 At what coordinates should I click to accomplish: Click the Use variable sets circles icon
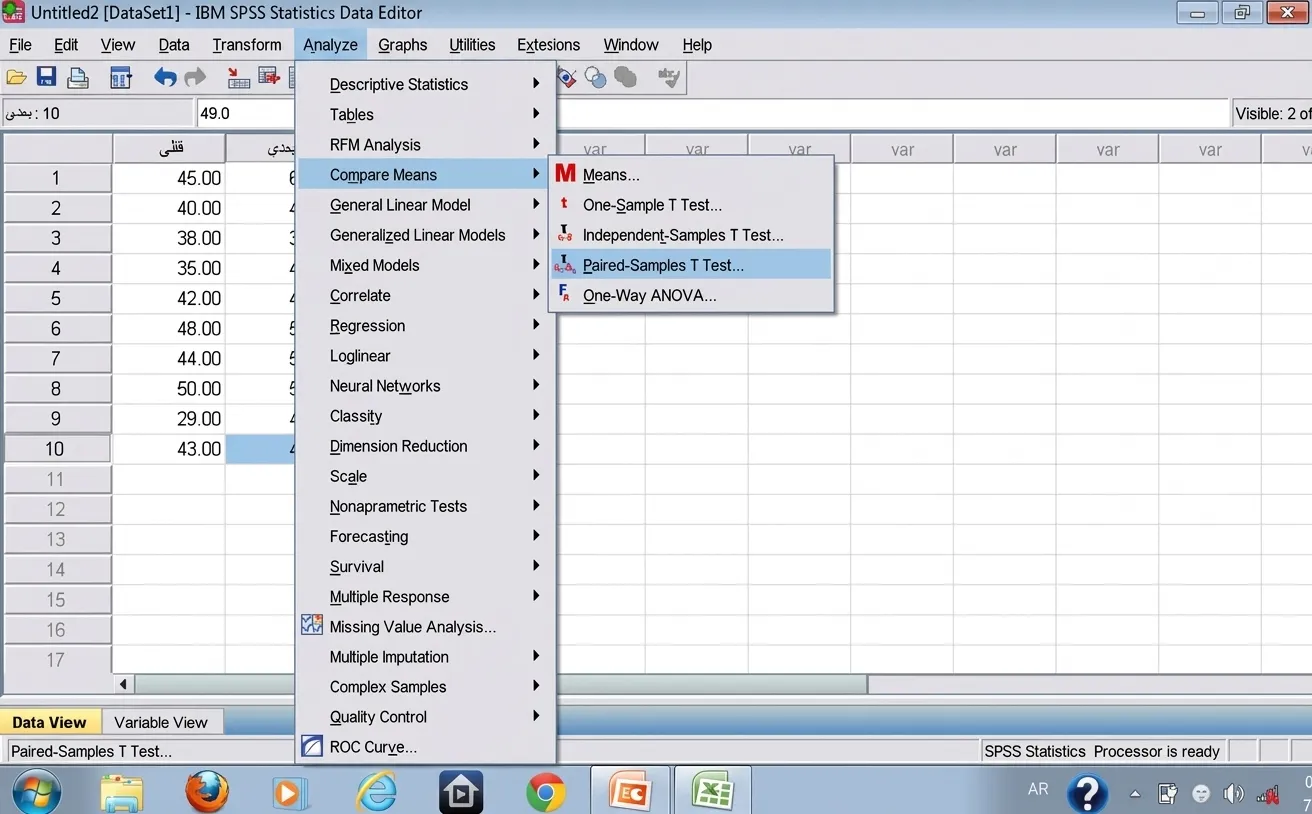(596, 78)
